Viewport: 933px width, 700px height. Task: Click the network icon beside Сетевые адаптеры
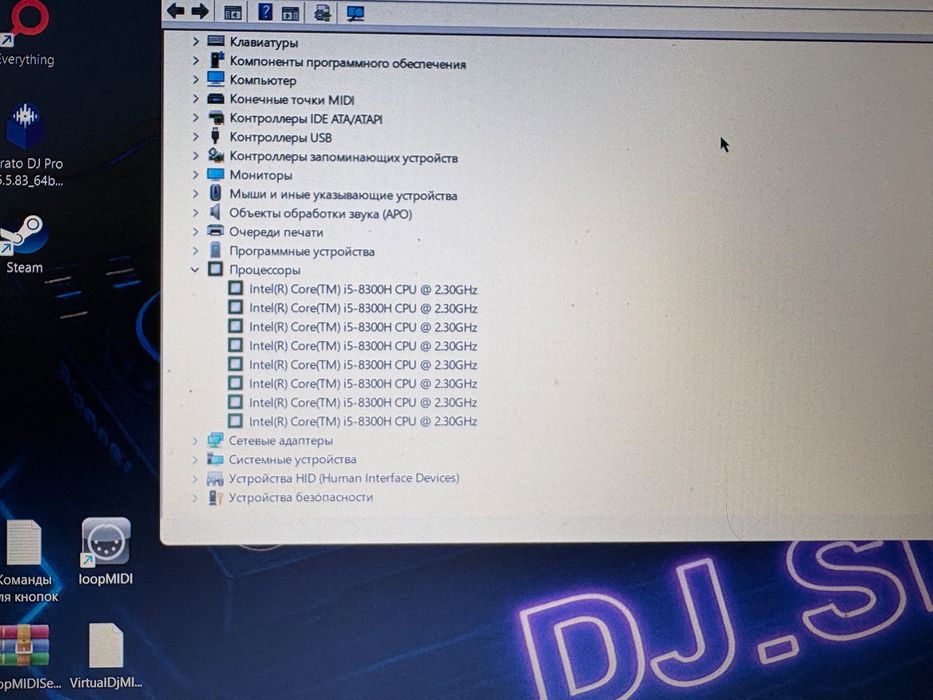tap(215, 440)
